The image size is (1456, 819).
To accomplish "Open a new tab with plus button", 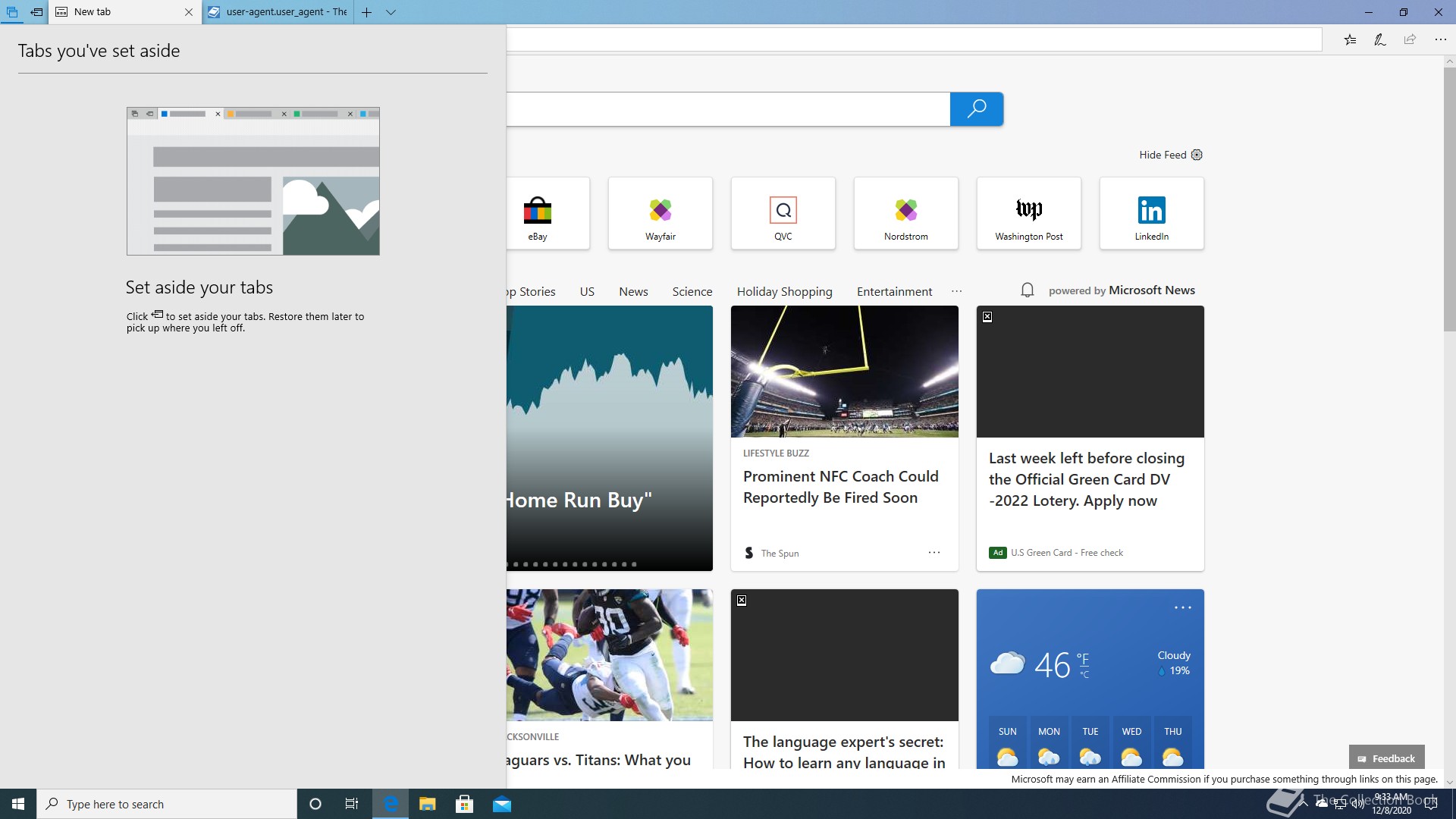I will [366, 12].
